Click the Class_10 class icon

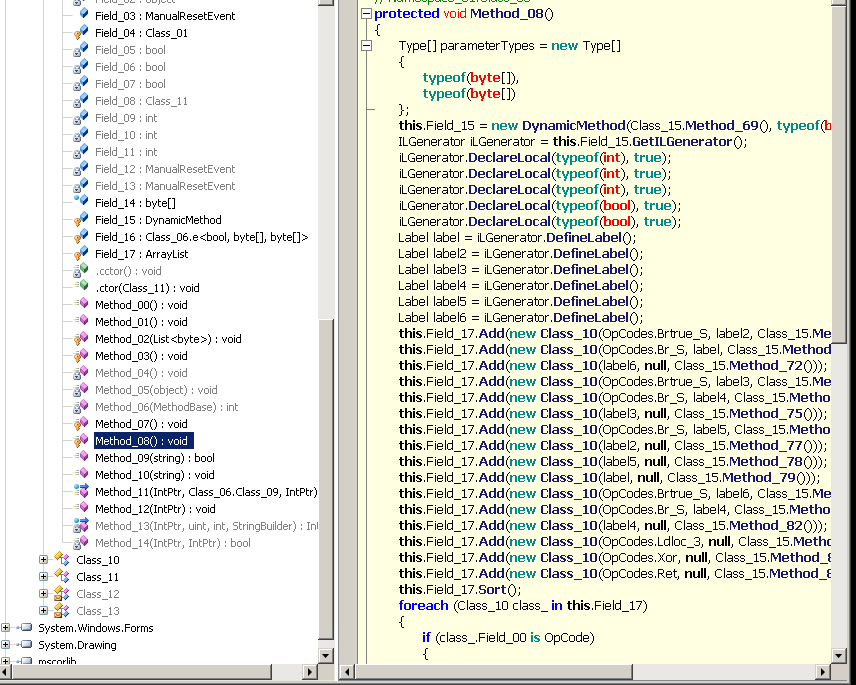click(x=62, y=560)
